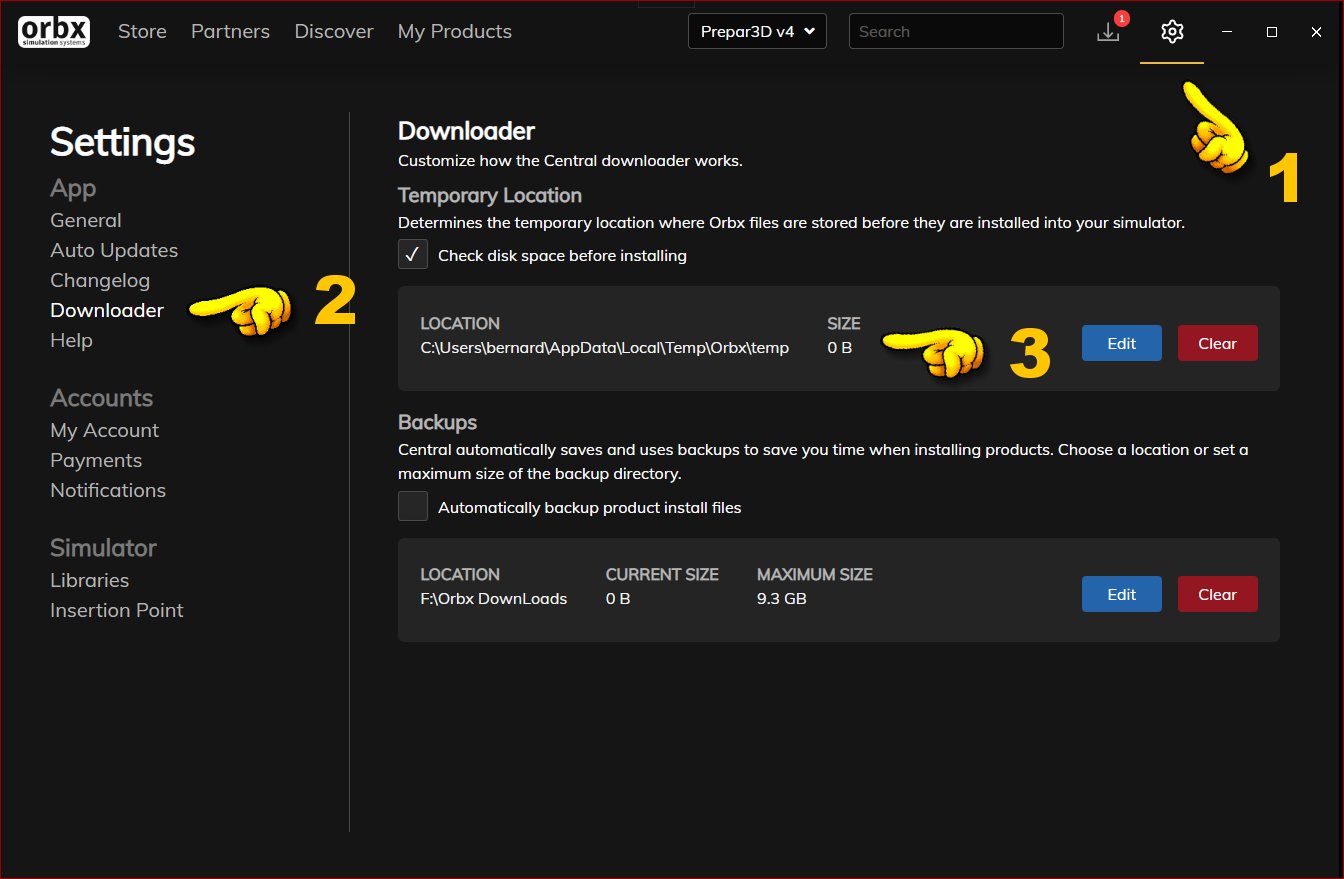Go to My Products
Image resolution: width=1344 pixels, height=879 pixels.
point(455,31)
